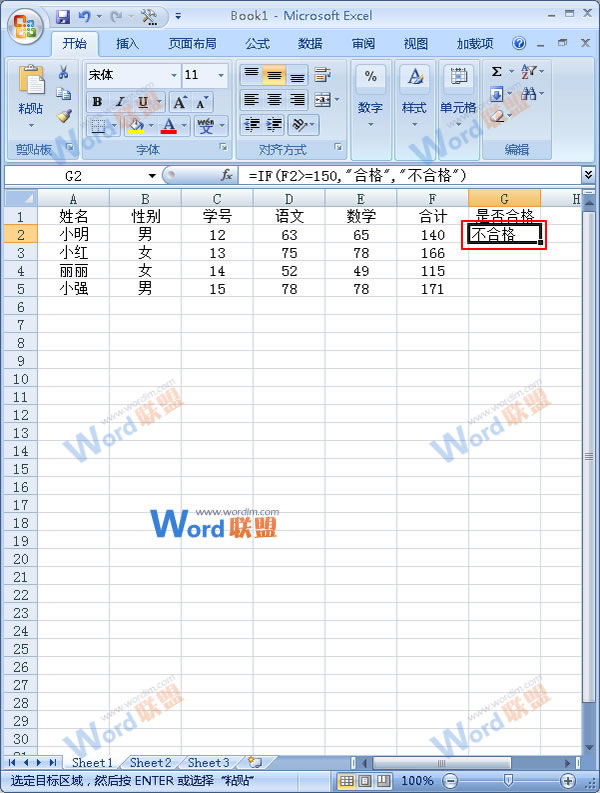Image resolution: width=600 pixels, height=793 pixels.
Task: Click the Paste clipboard icon
Action: point(31,80)
